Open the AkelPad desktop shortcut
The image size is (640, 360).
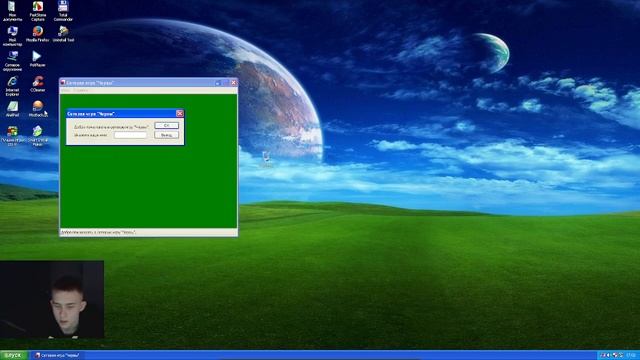[x=12, y=109]
